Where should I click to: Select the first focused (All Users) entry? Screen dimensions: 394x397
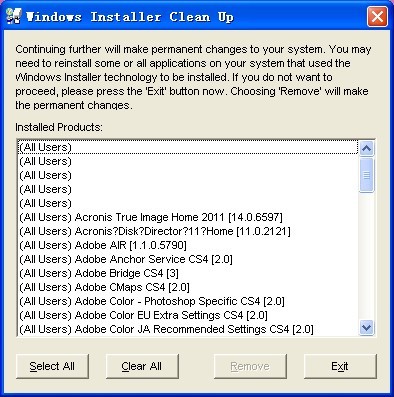pyautogui.click(x=188, y=147)
